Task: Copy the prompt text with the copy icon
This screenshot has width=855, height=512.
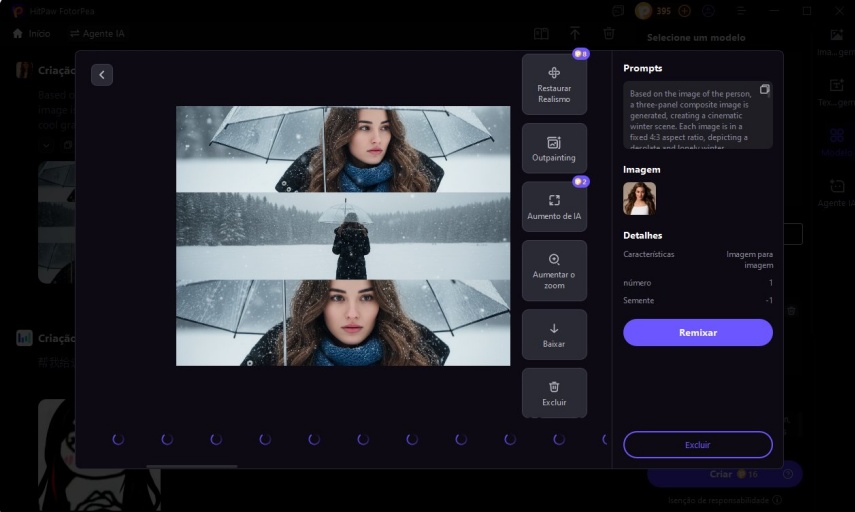Action: [x=764, y=89]
